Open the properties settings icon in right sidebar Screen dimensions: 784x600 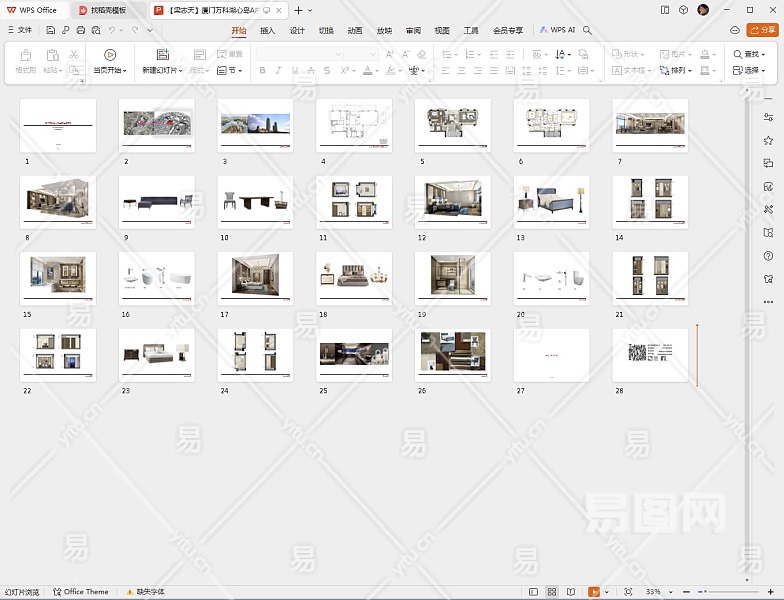768,117
